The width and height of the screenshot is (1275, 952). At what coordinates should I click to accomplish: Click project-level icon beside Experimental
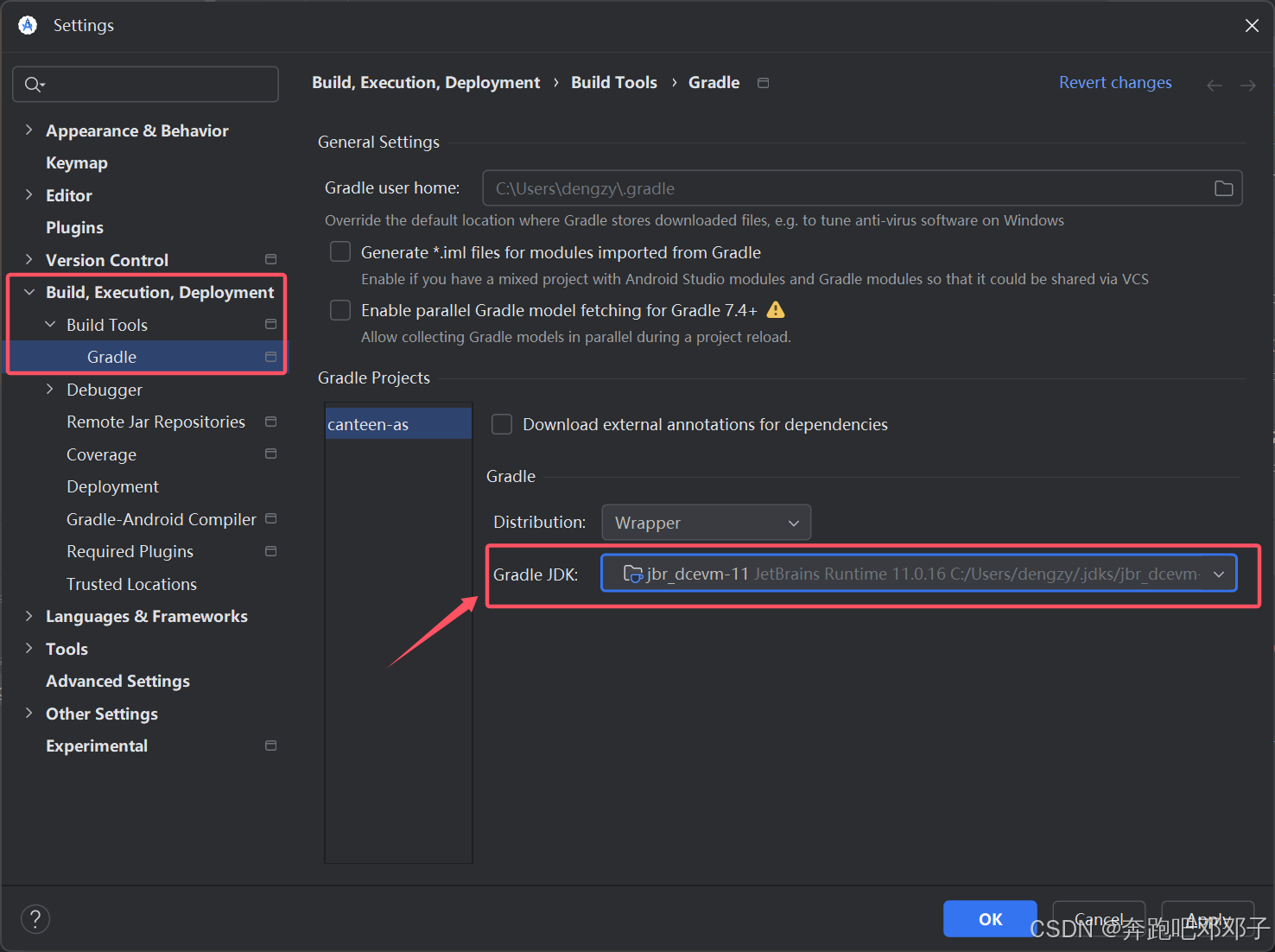point(270,746)
